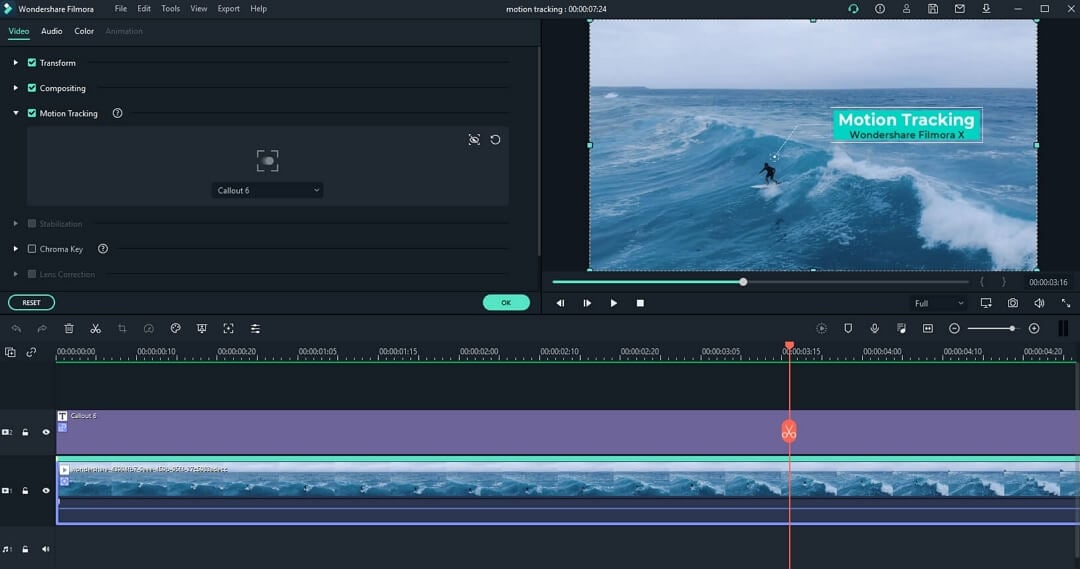Click the Play button in preview
The width and height of the screenshot is (1080, 569).
coord(614,303)
